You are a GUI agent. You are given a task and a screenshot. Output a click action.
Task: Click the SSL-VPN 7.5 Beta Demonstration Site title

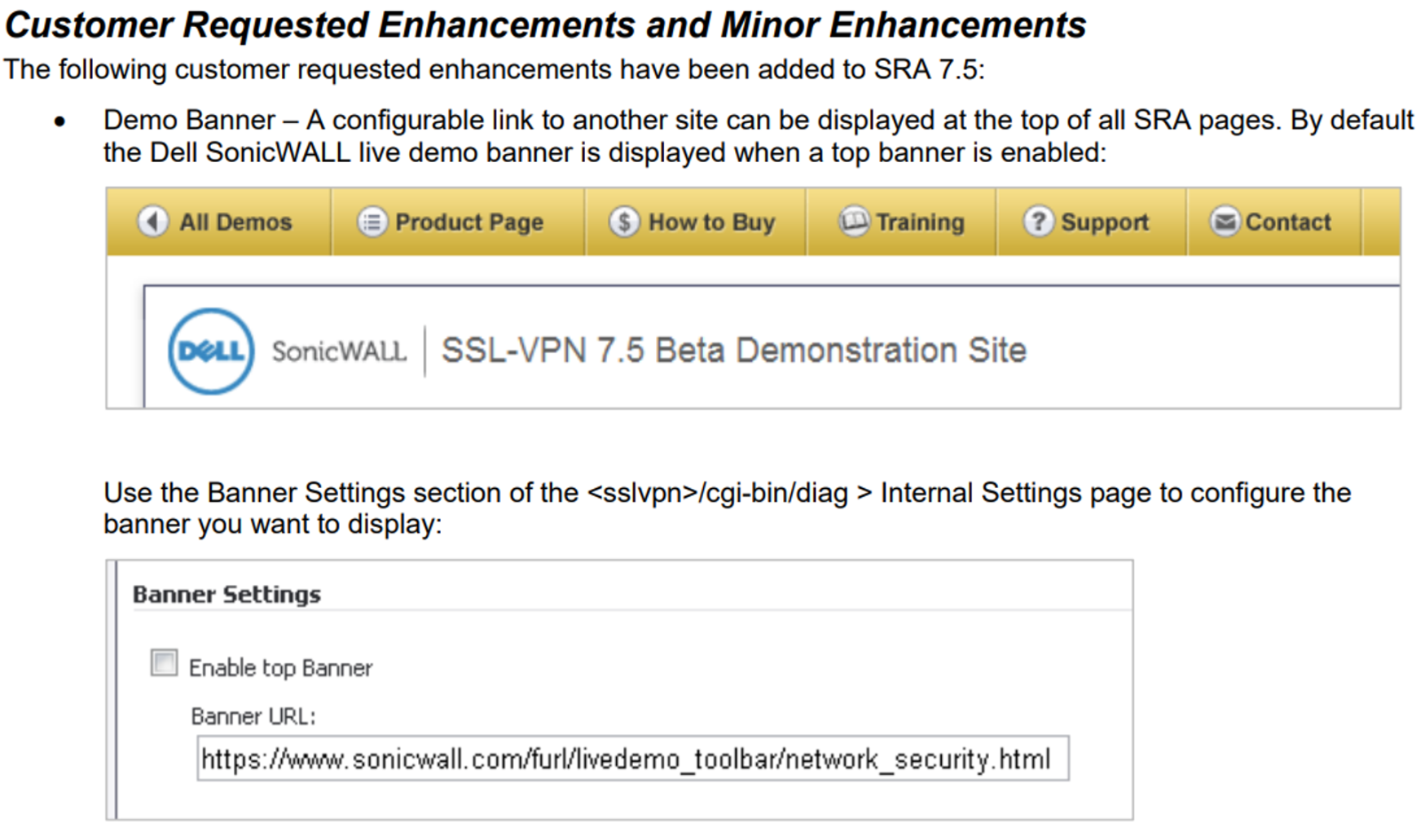tap(733, 350)
